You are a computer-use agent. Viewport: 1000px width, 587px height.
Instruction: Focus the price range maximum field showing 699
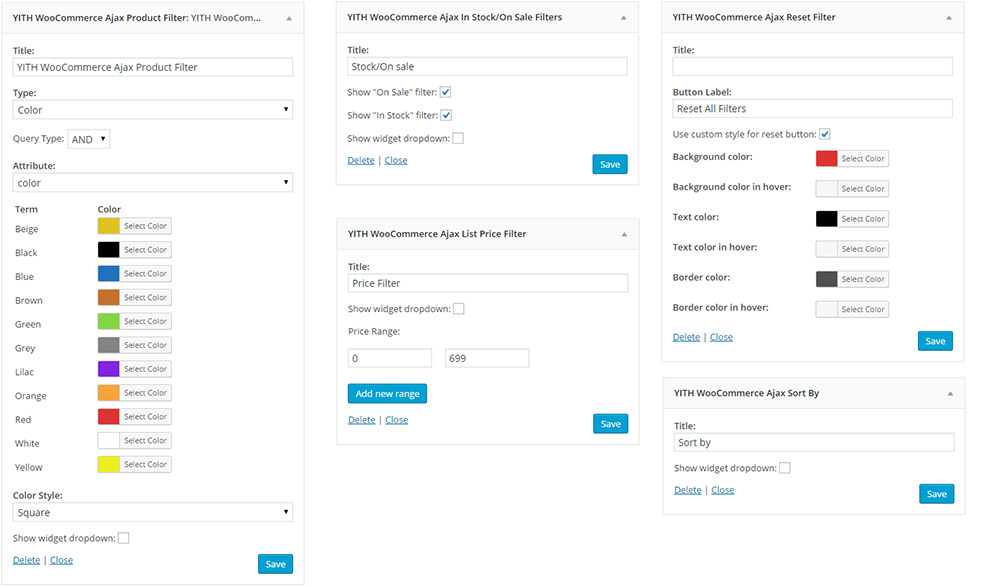(x=487, y=358)
